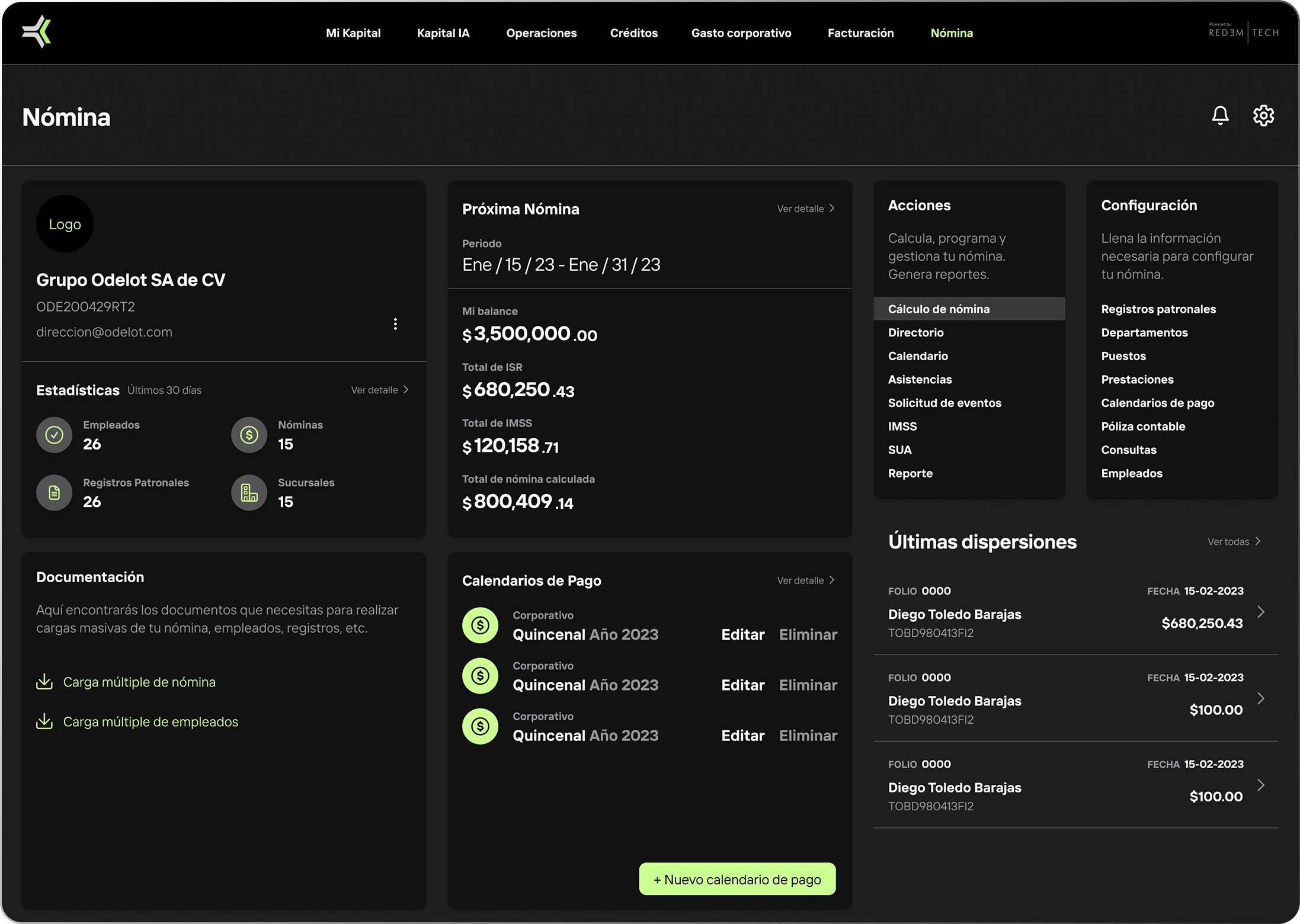This screenshot has height=924, width=1300.
Task: Click the Kapital logo in header
Action: pos(37,32)
